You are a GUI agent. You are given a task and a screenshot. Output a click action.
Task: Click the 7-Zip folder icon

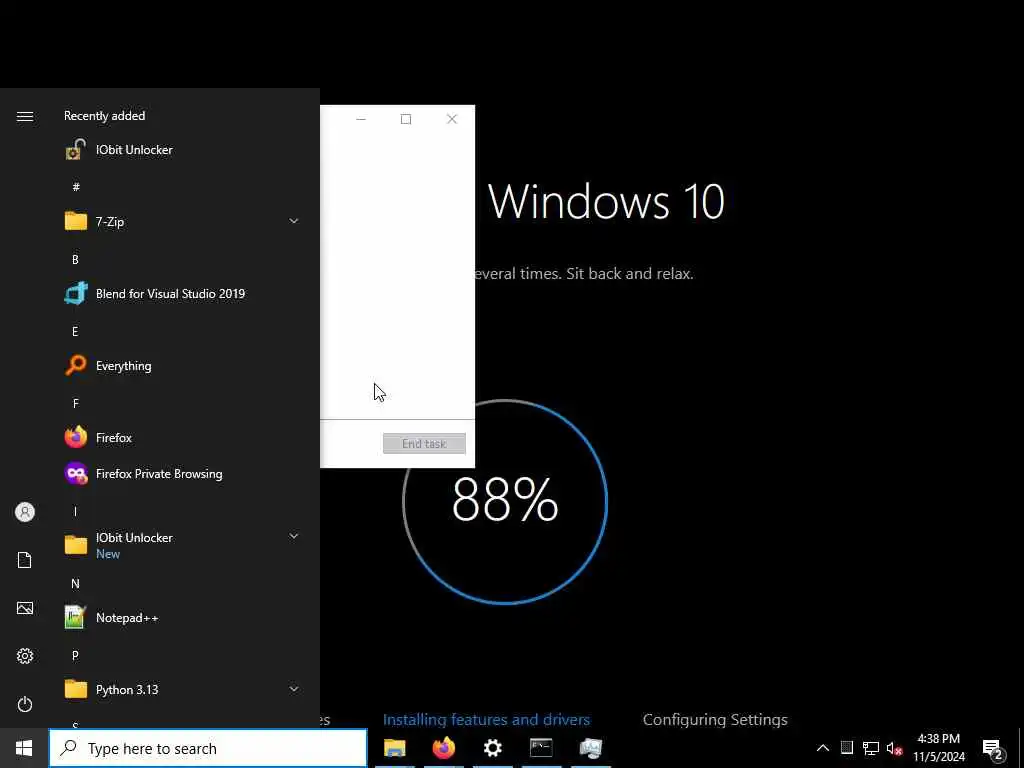(x=76, y=221)
